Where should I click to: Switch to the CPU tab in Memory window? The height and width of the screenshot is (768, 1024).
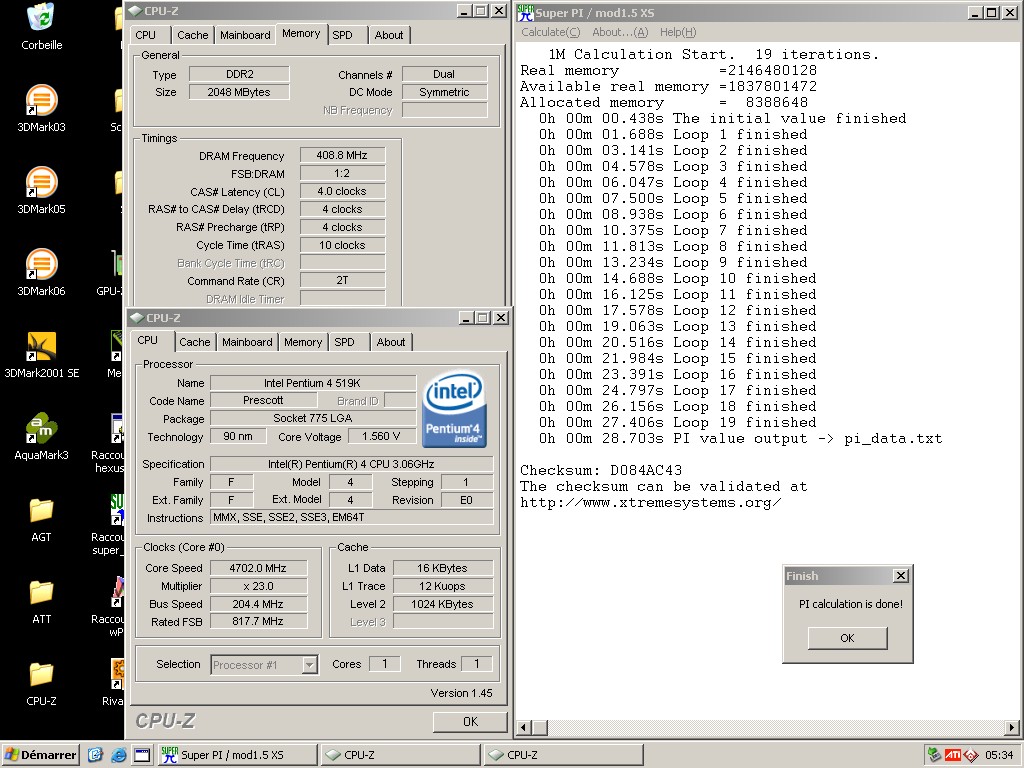click(146, 35)
